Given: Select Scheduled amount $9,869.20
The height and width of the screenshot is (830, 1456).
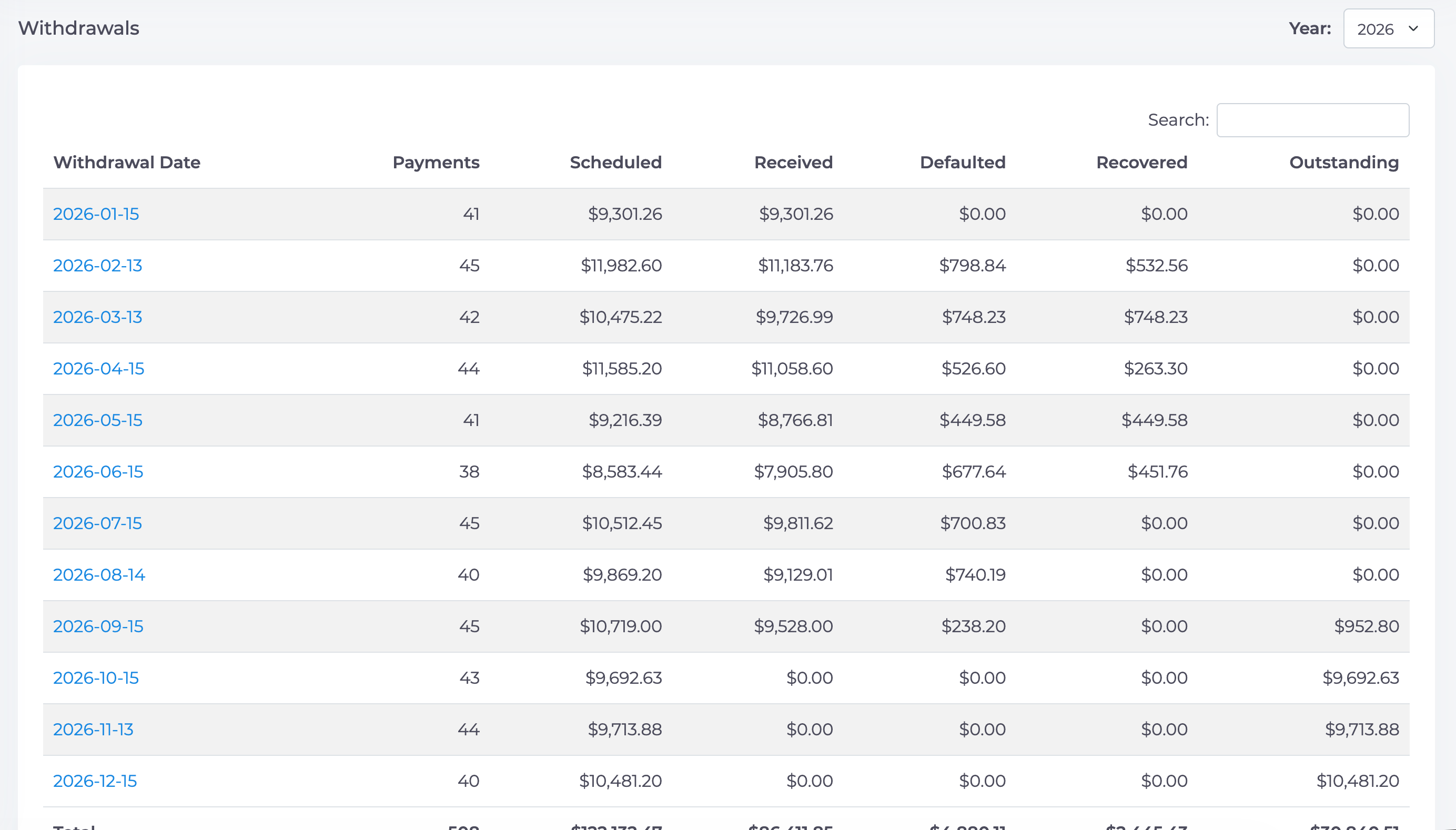Looking at the screenshot, I should pos(622,574).
